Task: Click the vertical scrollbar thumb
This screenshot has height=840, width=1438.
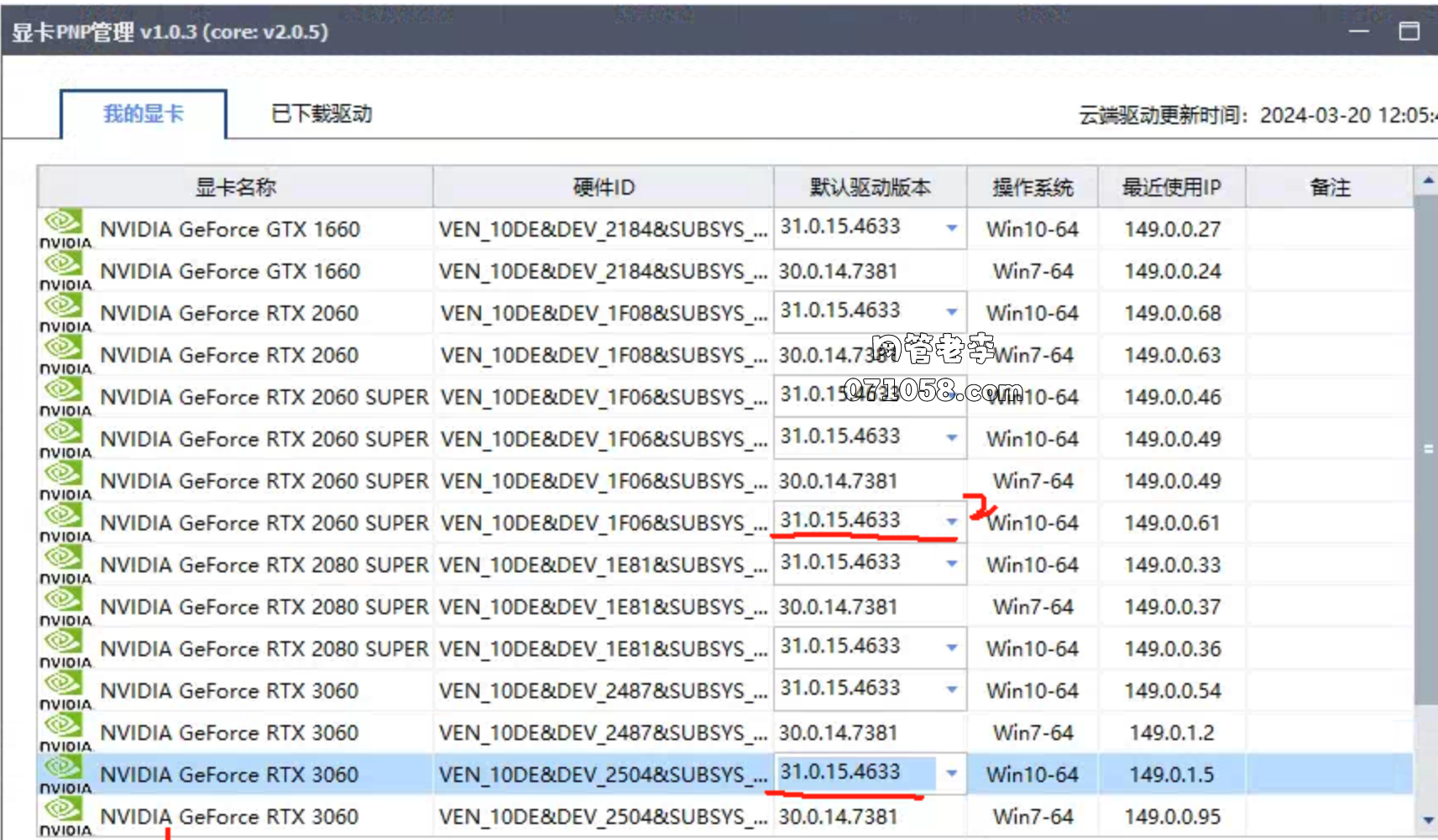Action: [1427, 450]
